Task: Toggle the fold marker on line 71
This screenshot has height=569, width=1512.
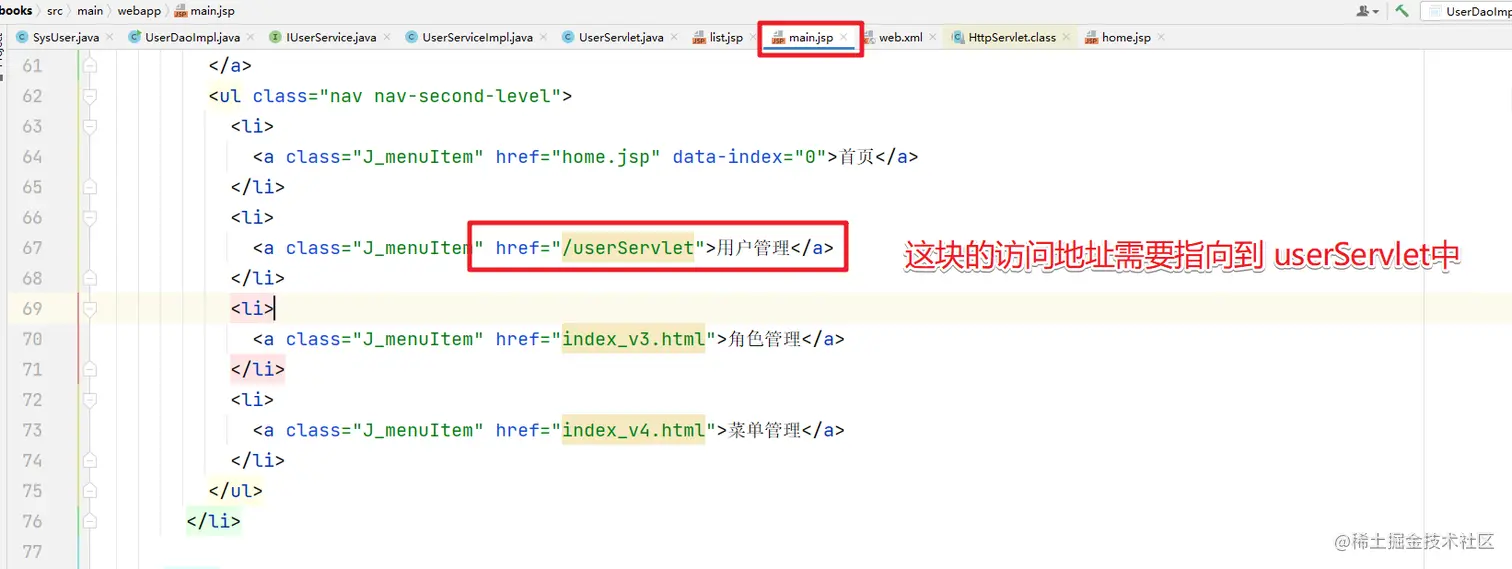Action: coord(90,369)
